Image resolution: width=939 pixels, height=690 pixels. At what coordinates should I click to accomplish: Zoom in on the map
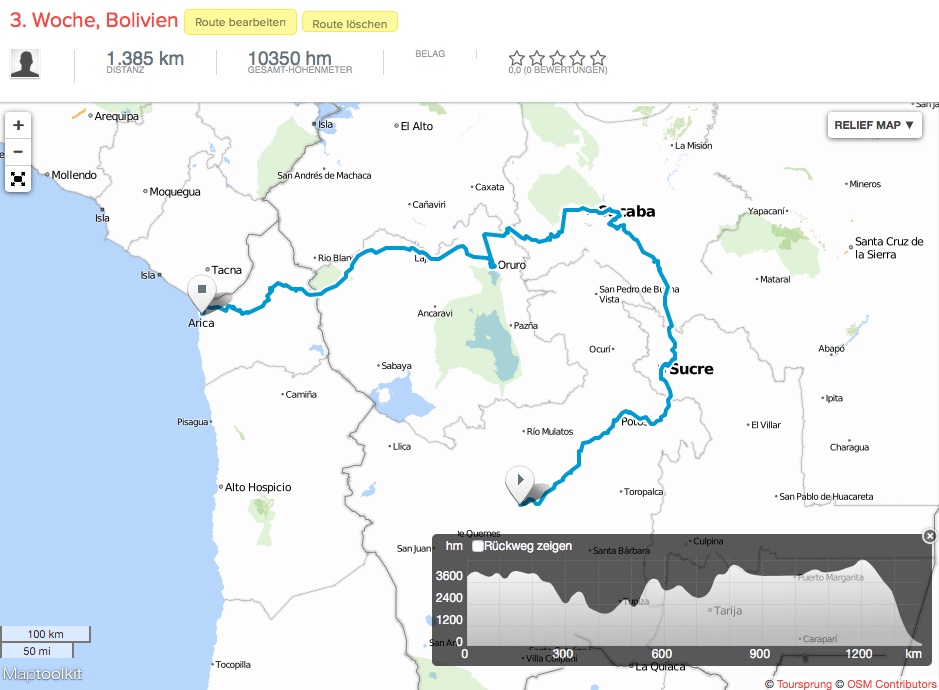point(18,126)
